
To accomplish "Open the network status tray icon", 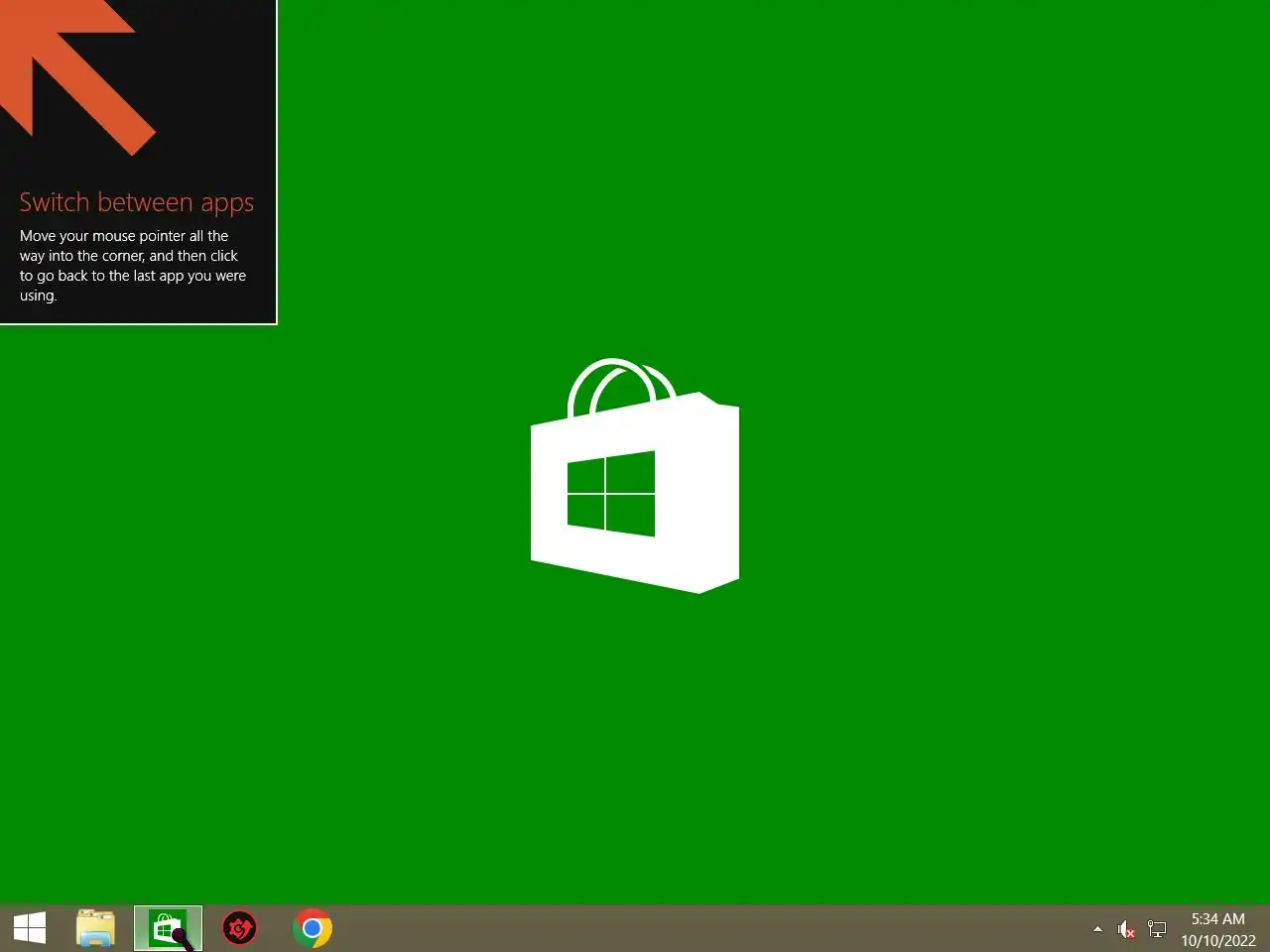I will [1157, 929].
